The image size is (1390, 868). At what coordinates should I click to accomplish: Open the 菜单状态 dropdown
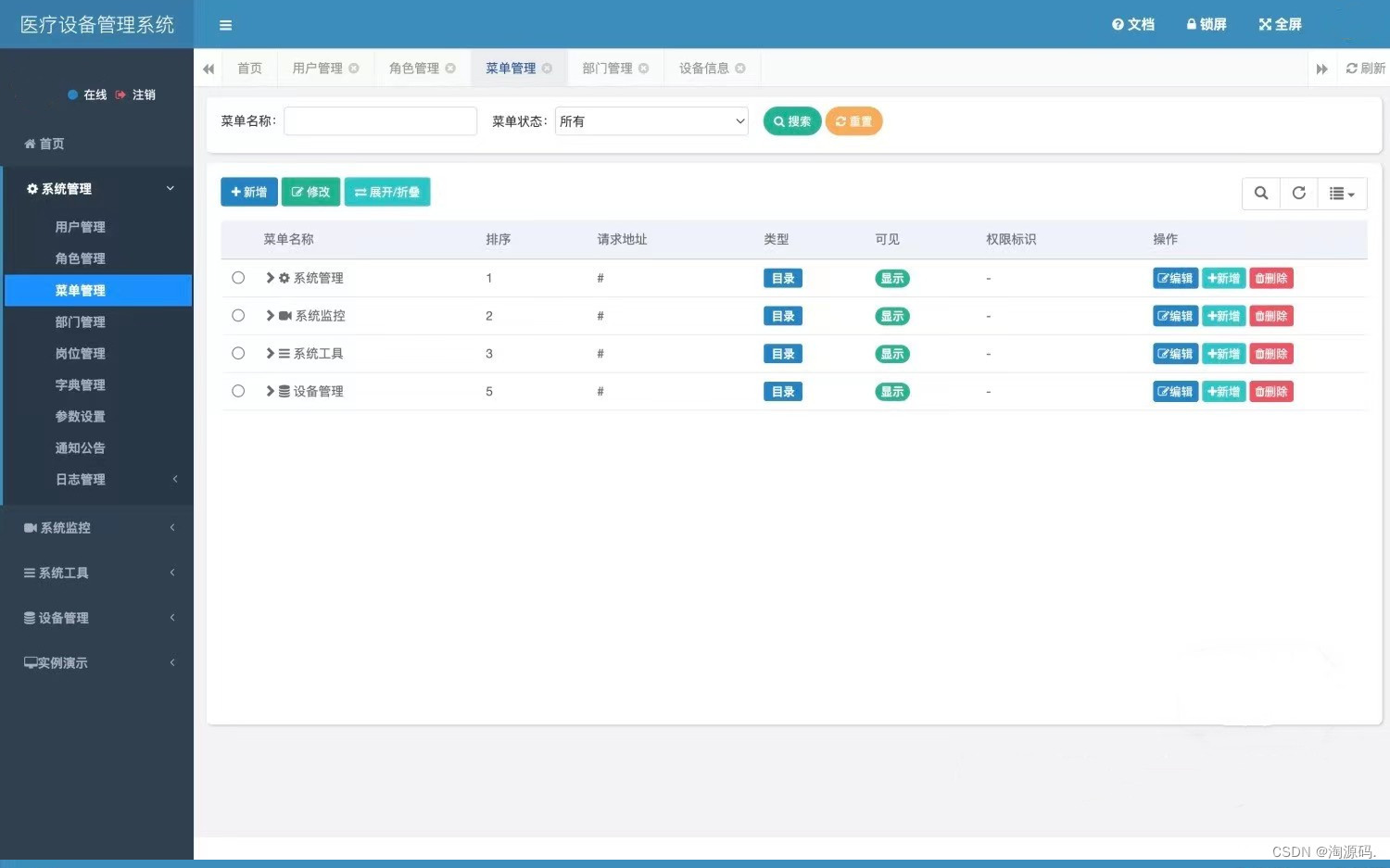651,121
